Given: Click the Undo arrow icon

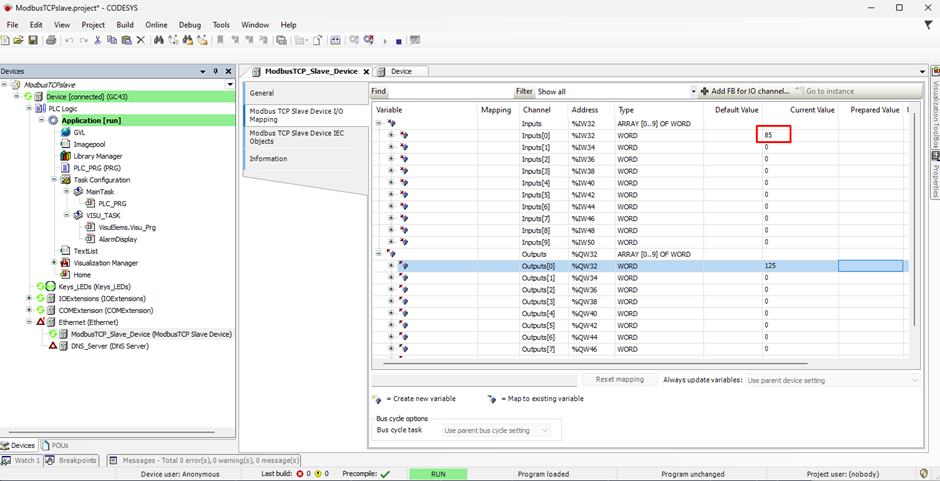Looking at the screenshot, I should pos(69,40).
